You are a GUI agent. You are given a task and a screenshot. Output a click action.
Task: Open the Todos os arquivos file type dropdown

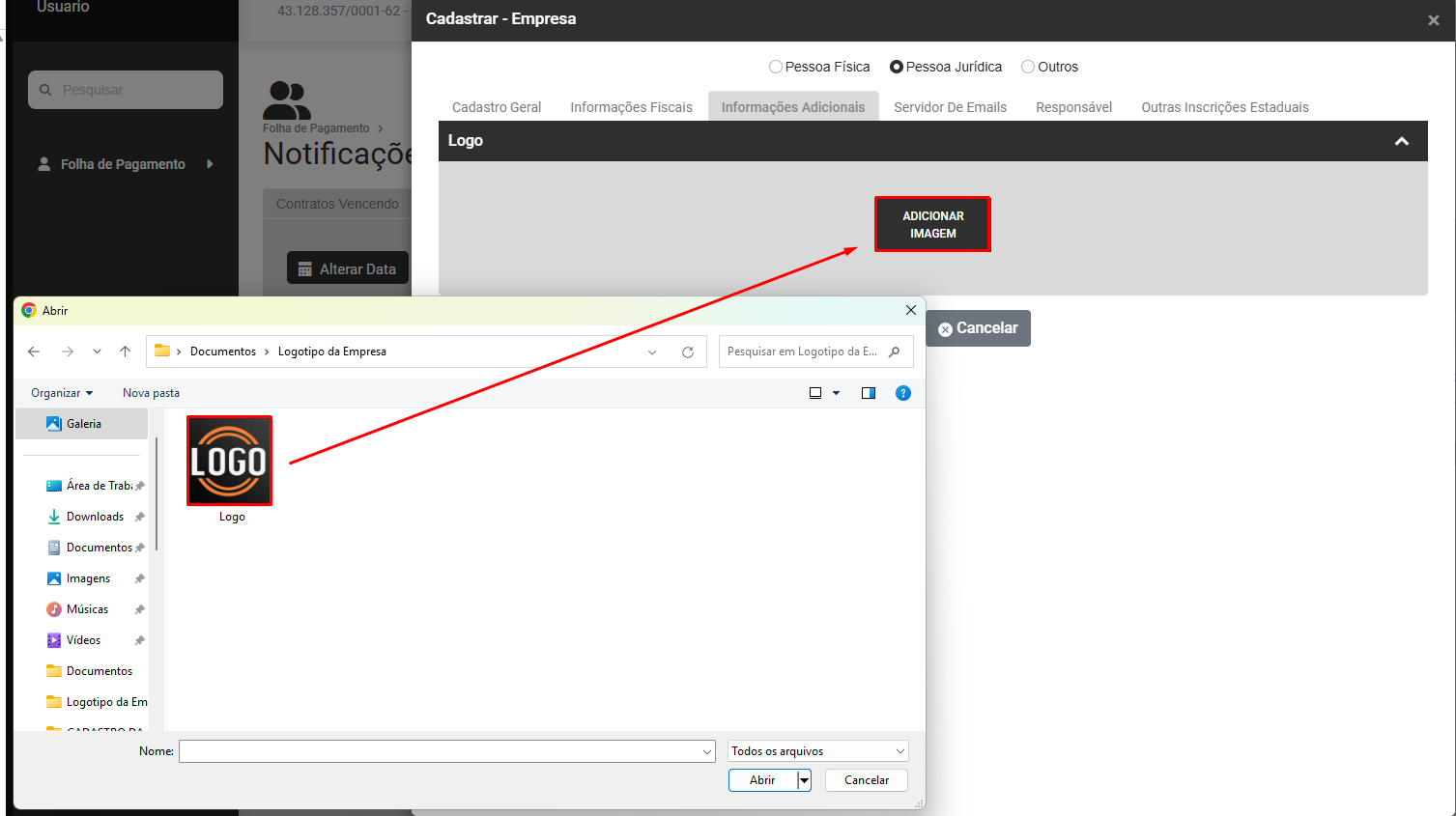pyautogui.click(x=818, y=751)
